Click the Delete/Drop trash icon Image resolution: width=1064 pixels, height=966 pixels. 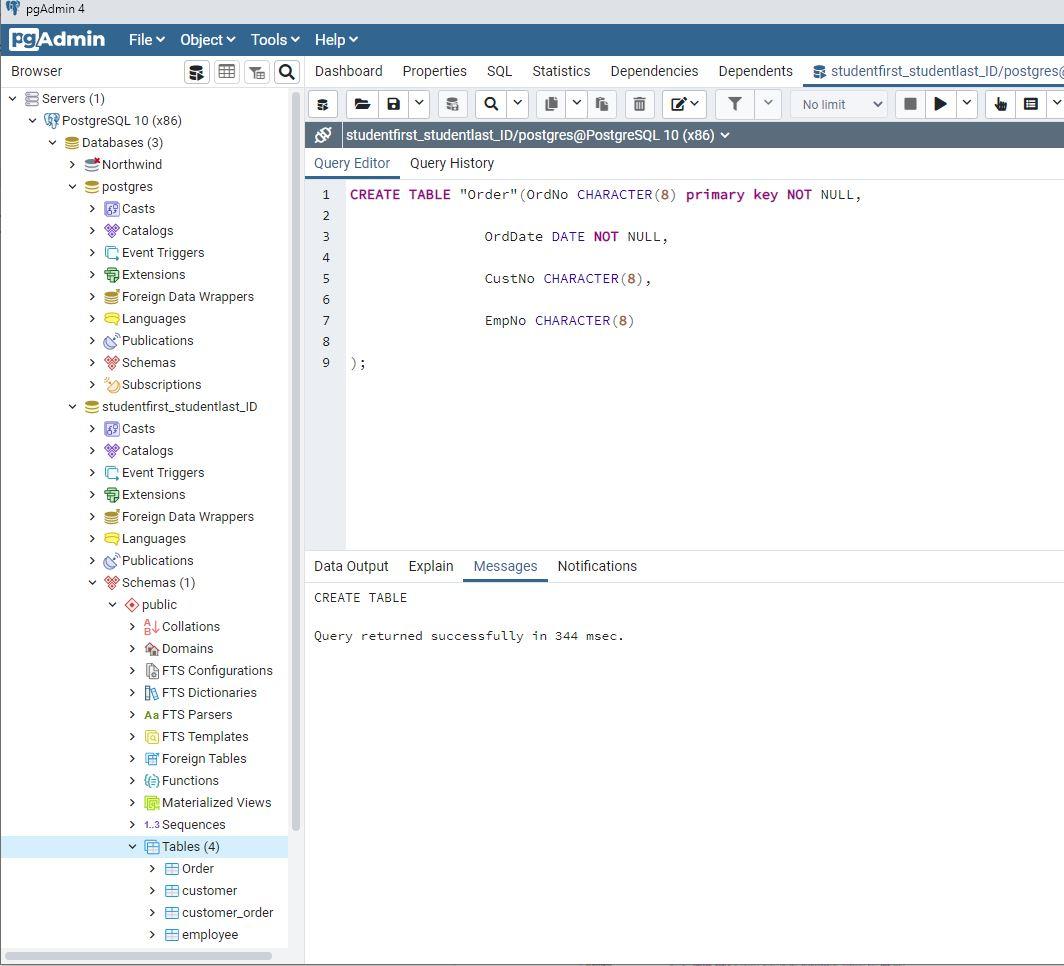coord(639,103)
